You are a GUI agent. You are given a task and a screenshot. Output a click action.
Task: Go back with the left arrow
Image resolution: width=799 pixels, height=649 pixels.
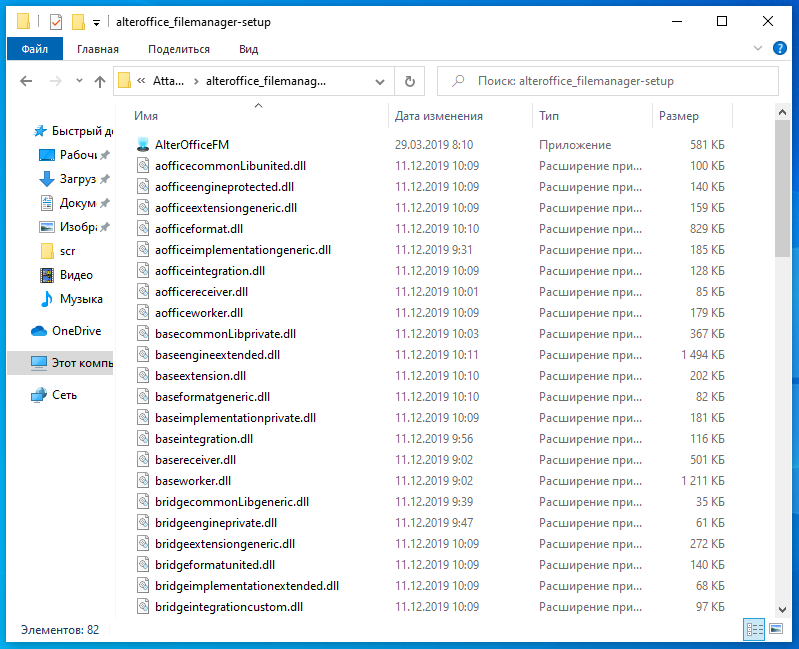point(26,81)
